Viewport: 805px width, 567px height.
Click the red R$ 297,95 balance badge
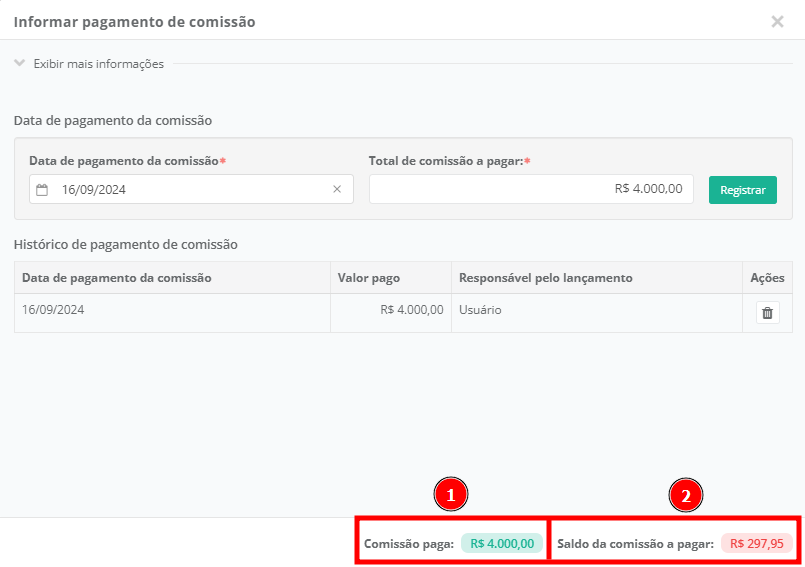756,544
